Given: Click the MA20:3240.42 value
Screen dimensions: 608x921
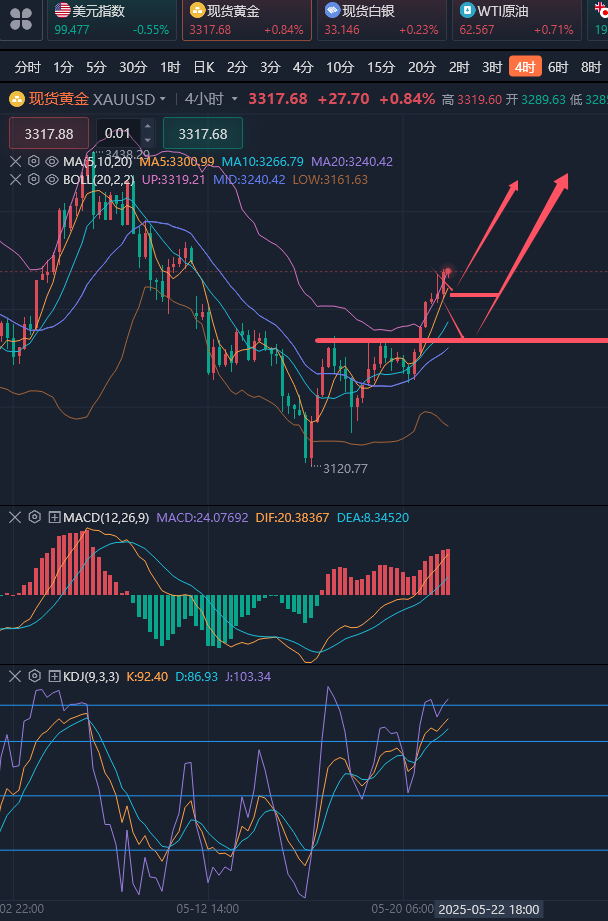Looking at the screenshot, I should pos(352,162).
